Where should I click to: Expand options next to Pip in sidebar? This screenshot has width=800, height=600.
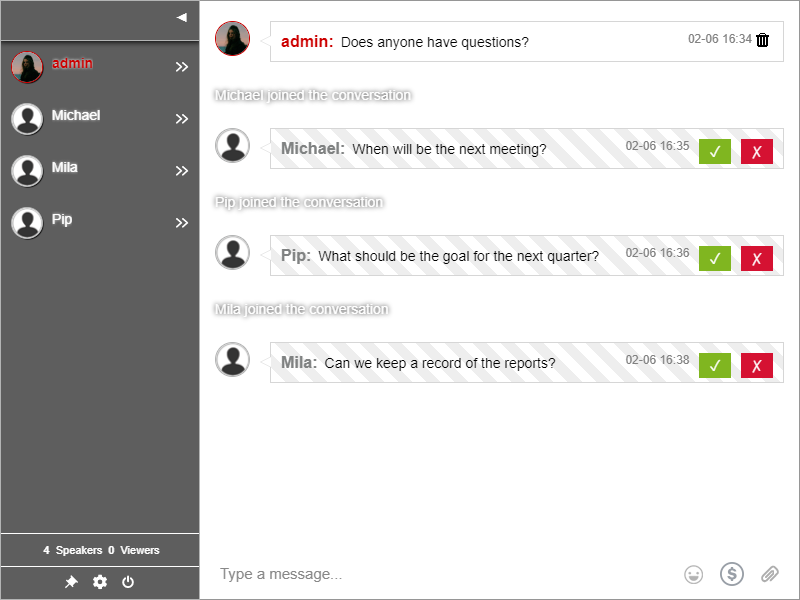pos(181,223)
